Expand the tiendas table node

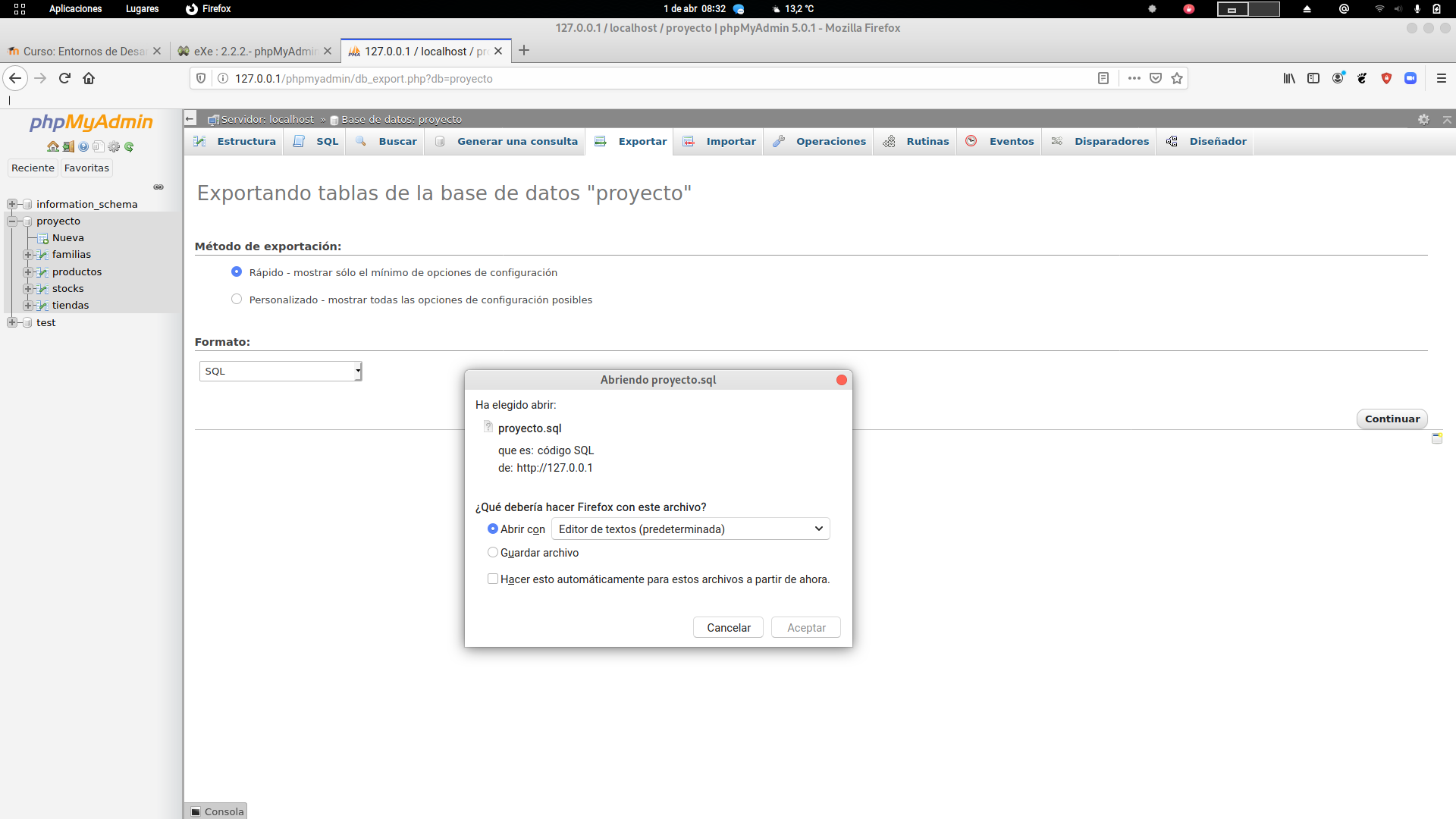pyautogui.click(x=27, y=305)
